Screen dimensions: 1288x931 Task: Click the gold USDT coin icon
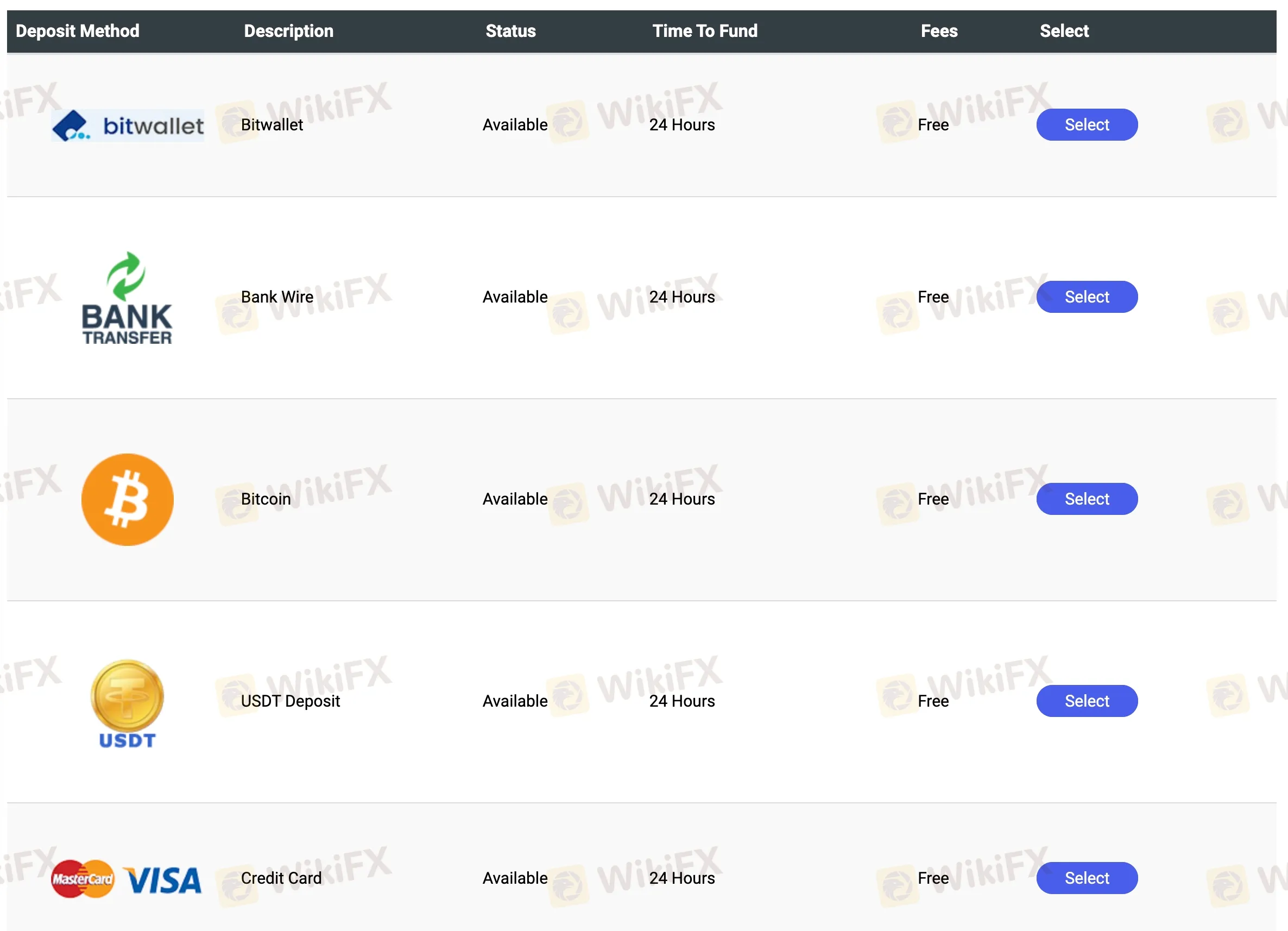127,696
